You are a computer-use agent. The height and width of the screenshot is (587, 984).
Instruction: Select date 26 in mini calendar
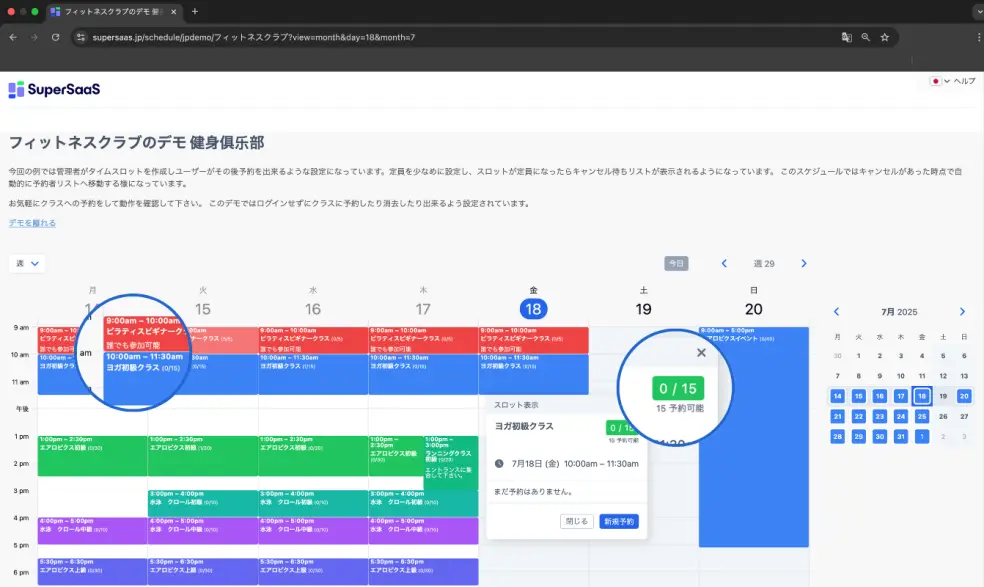click(x=943, y=416)
